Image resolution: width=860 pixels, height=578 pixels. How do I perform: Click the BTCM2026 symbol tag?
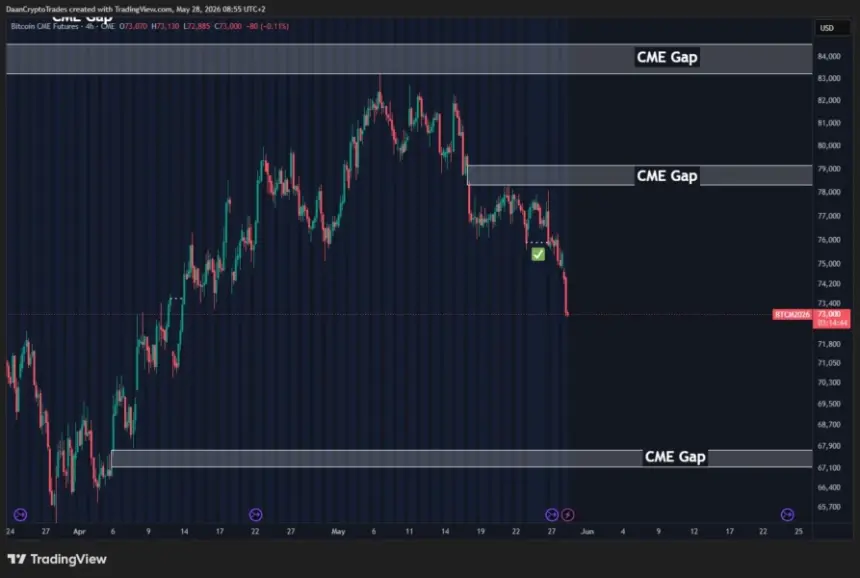[792, 314]
